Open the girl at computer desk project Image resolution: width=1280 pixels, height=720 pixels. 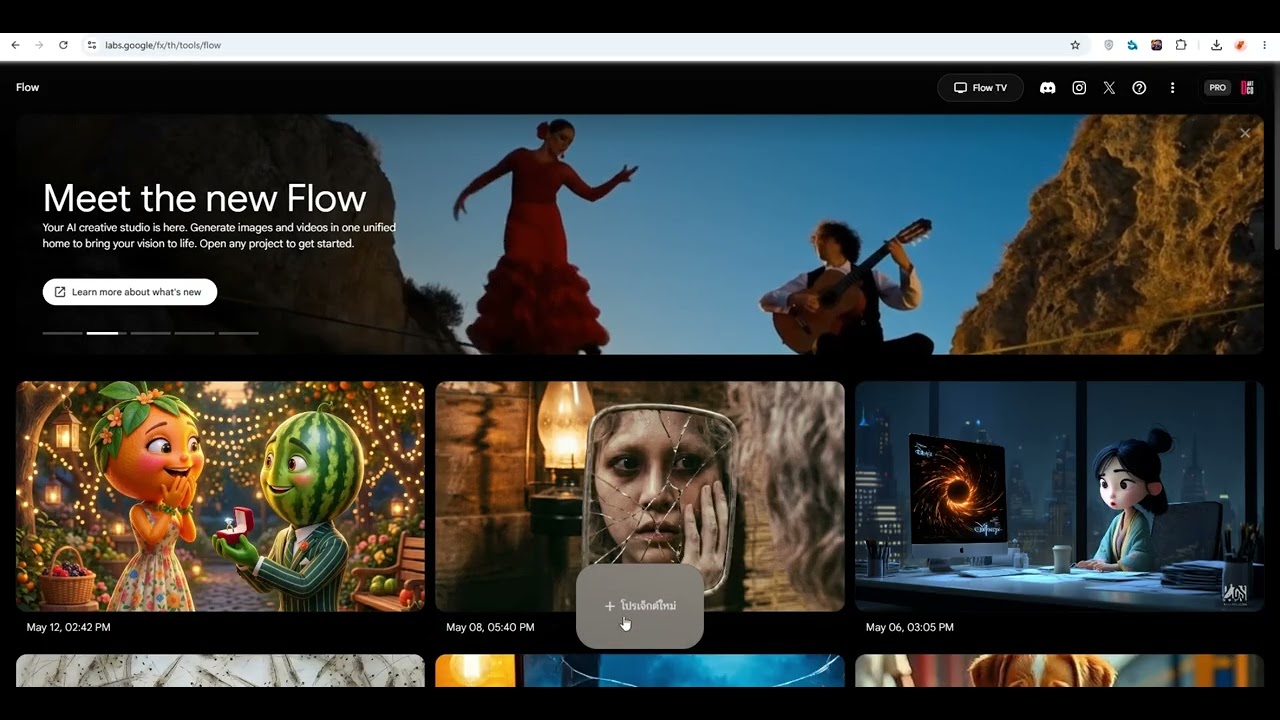coord(1059,496)
